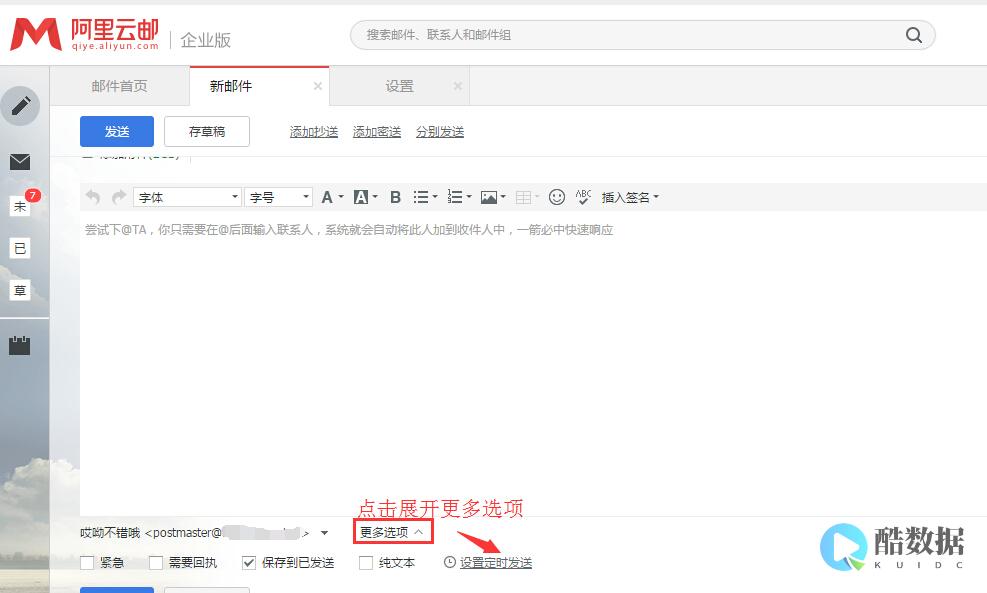
Task: Insert a numbered list
Action: tap(454, 197)
